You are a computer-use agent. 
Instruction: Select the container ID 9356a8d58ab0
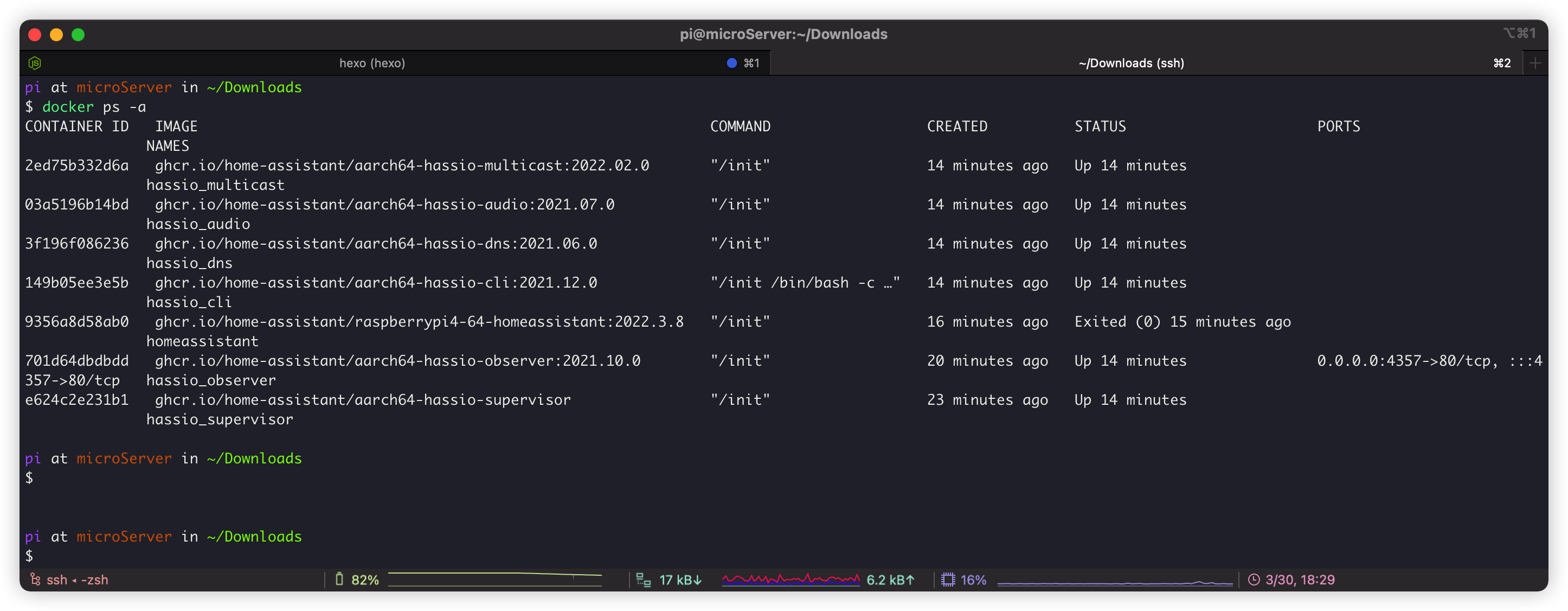[x=76, y=322]
